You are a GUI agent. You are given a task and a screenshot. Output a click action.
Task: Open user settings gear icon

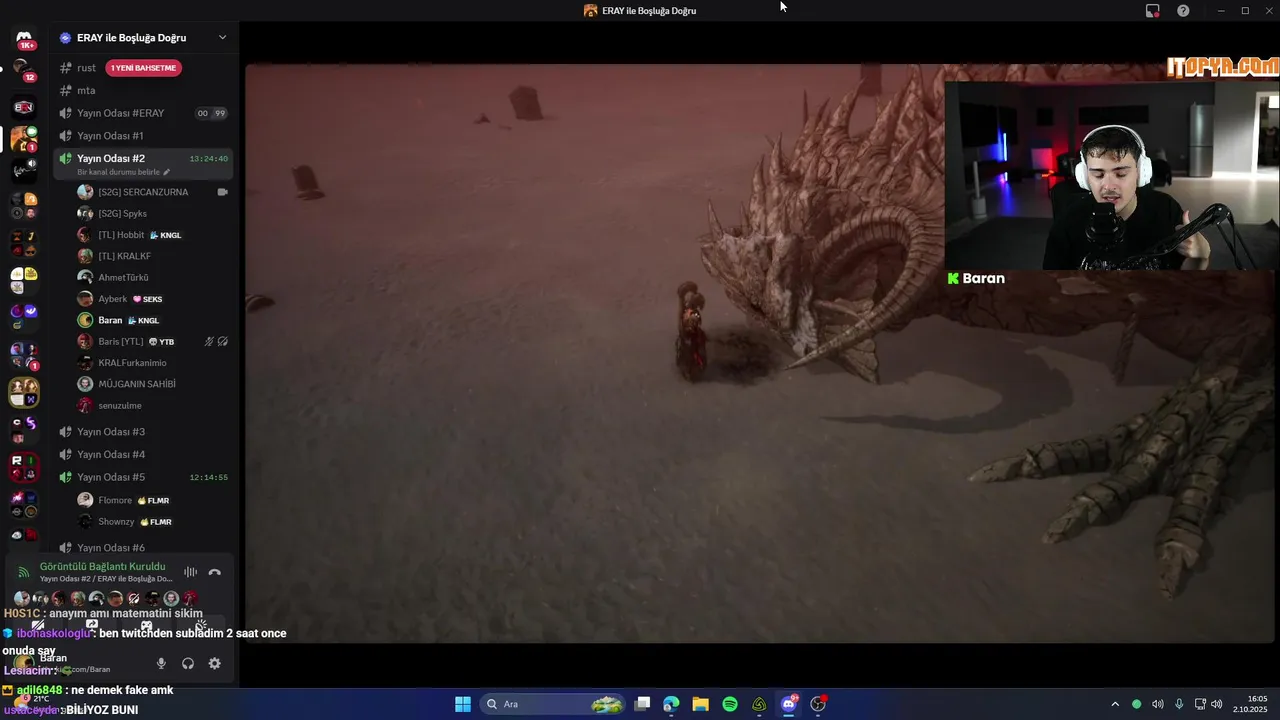pos(214,663)
